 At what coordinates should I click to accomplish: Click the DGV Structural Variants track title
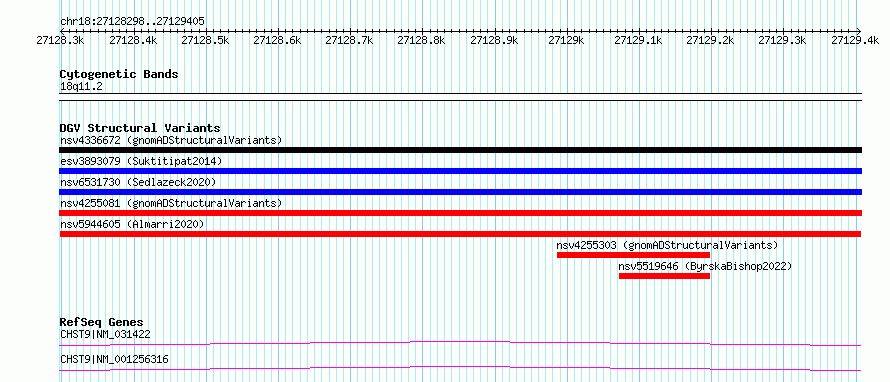coord(140,128)
